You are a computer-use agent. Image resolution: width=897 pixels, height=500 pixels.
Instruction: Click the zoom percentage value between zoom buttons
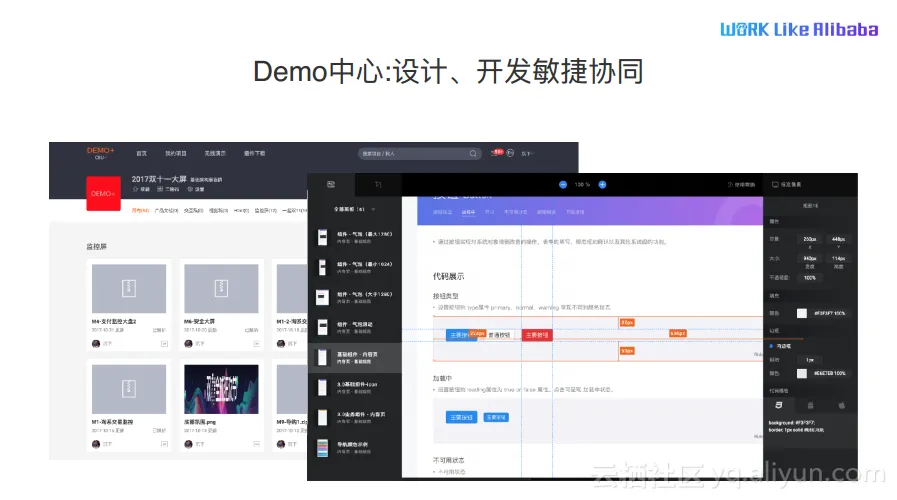tap(582, 185)
